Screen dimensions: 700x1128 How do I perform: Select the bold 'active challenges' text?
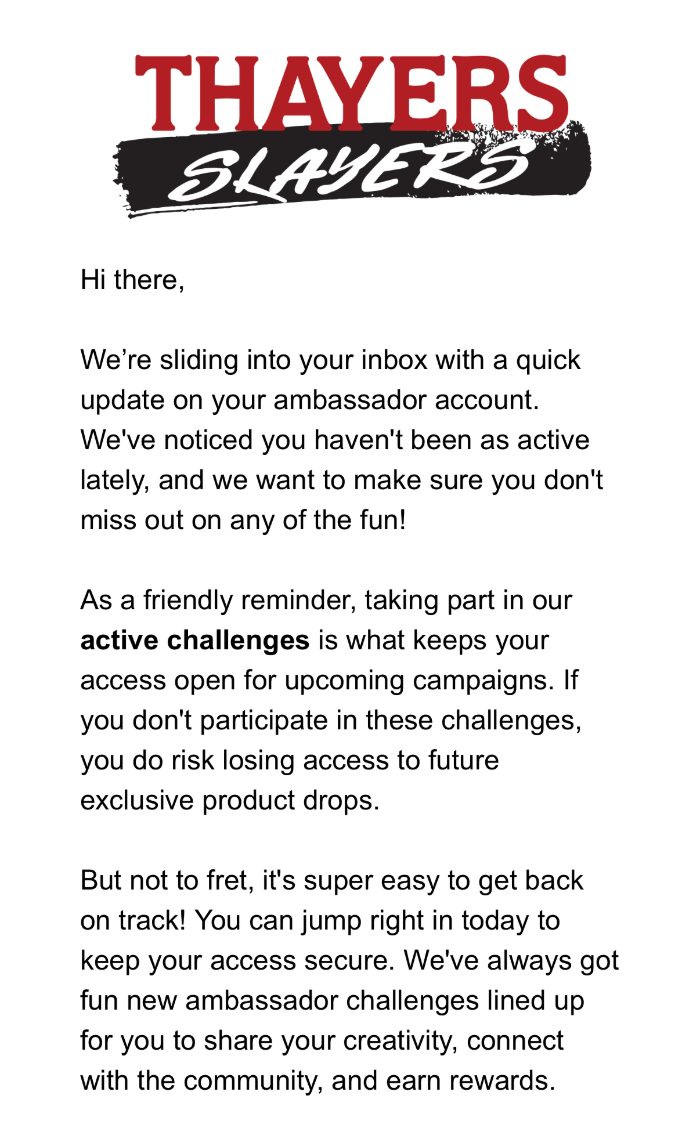[x=195, y=640]
